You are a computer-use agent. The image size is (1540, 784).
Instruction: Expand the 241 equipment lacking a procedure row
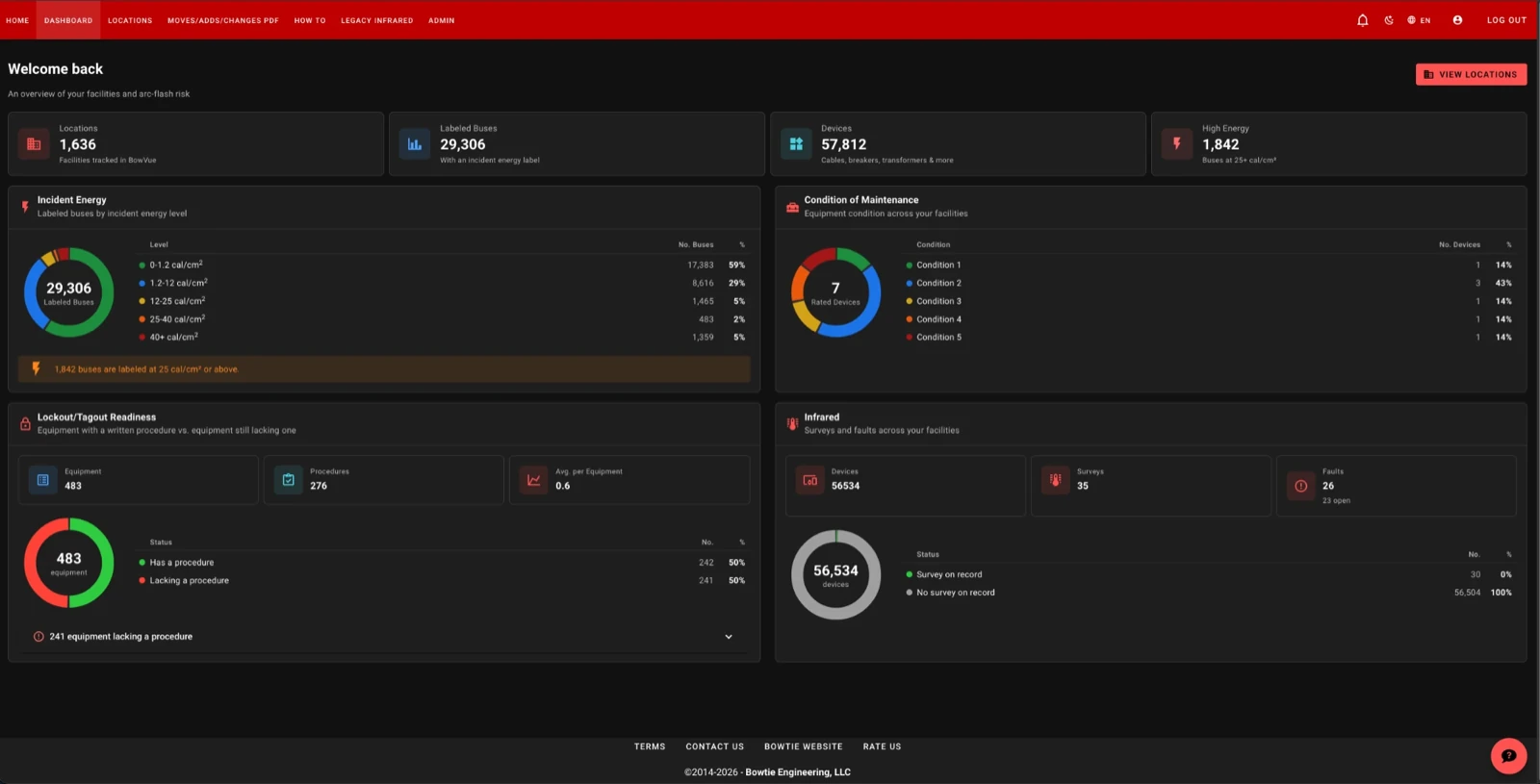[x=384, y=637]
